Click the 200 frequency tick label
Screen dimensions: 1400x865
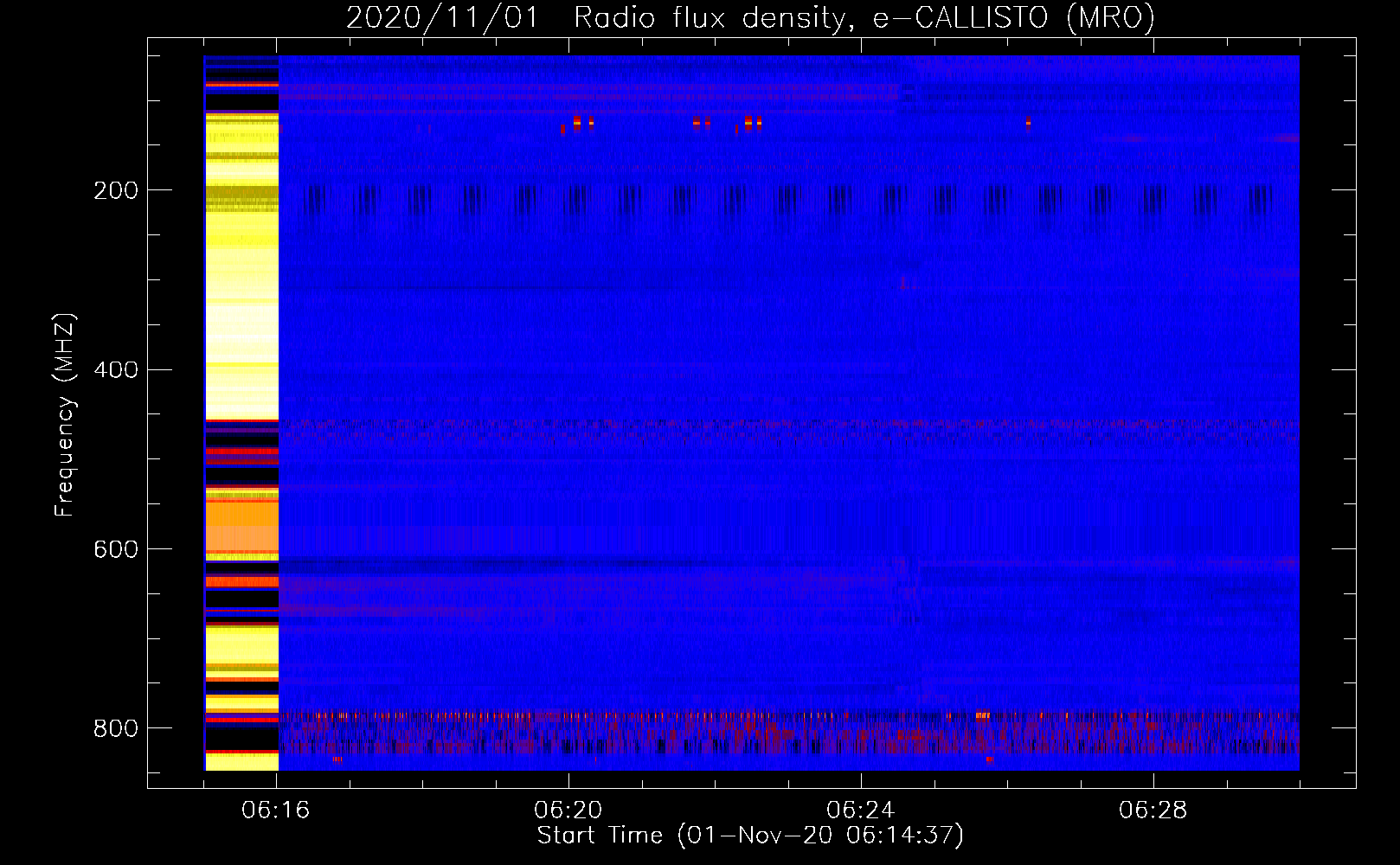click(116, 190)
